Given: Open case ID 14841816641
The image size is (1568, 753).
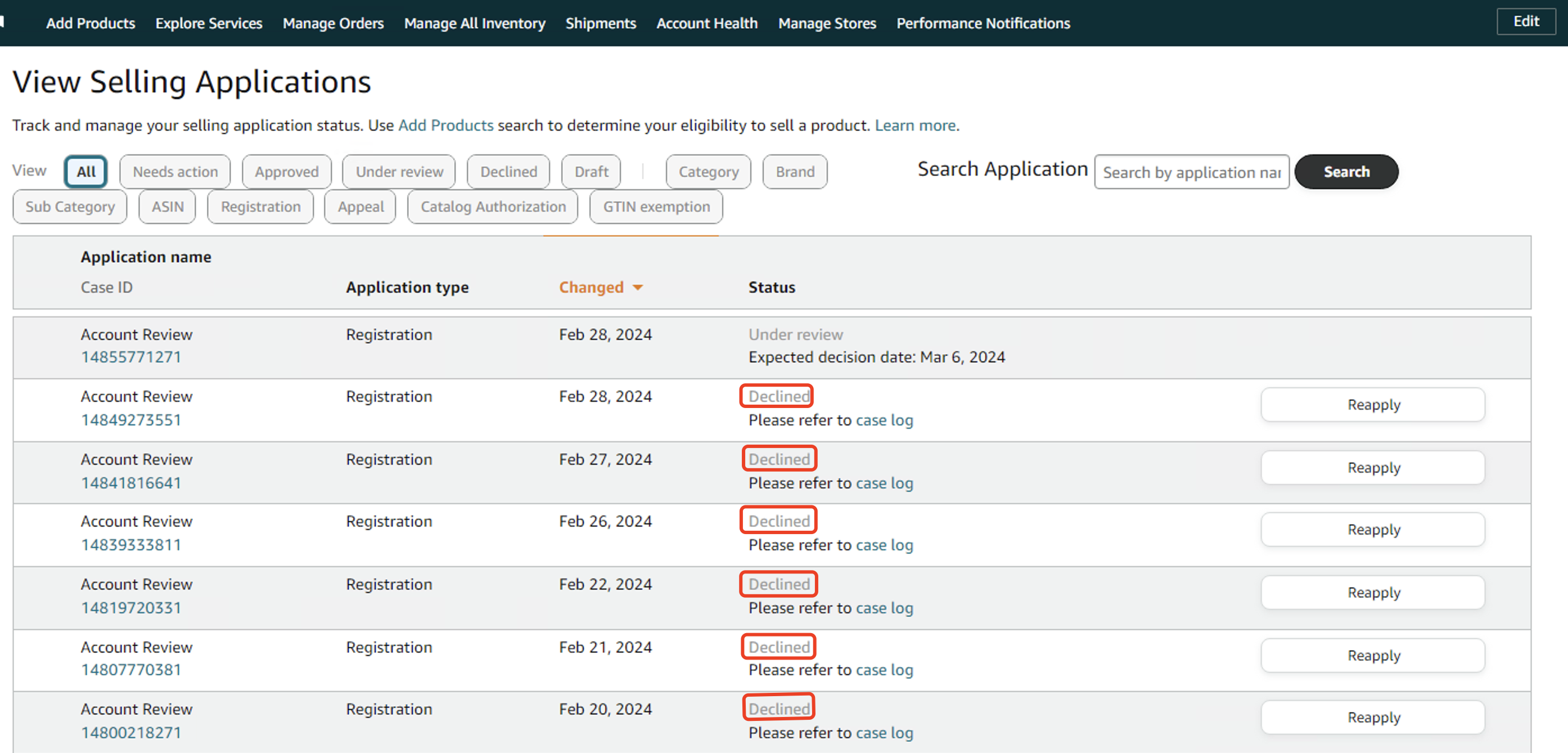Looking at the screenshot, I should pos(131,483).
